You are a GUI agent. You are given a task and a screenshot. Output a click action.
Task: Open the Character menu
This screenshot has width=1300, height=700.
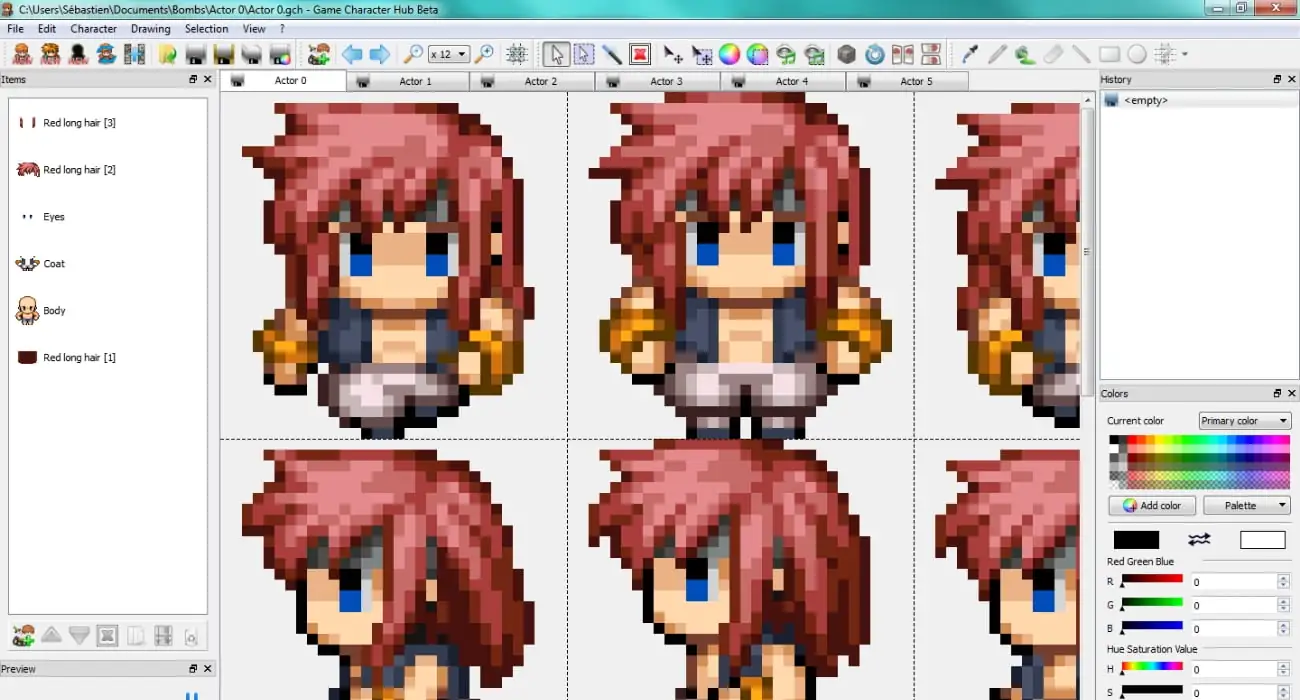(94, 29)
